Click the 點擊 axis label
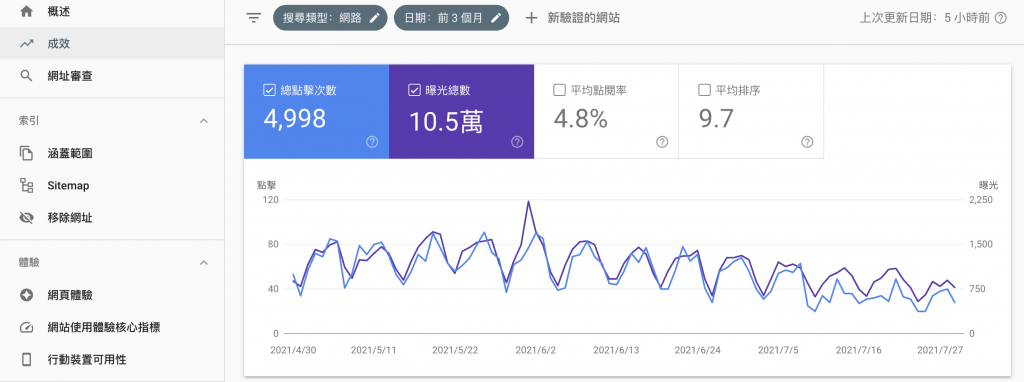Screen dimensions: 1024x382 (266, 185)
